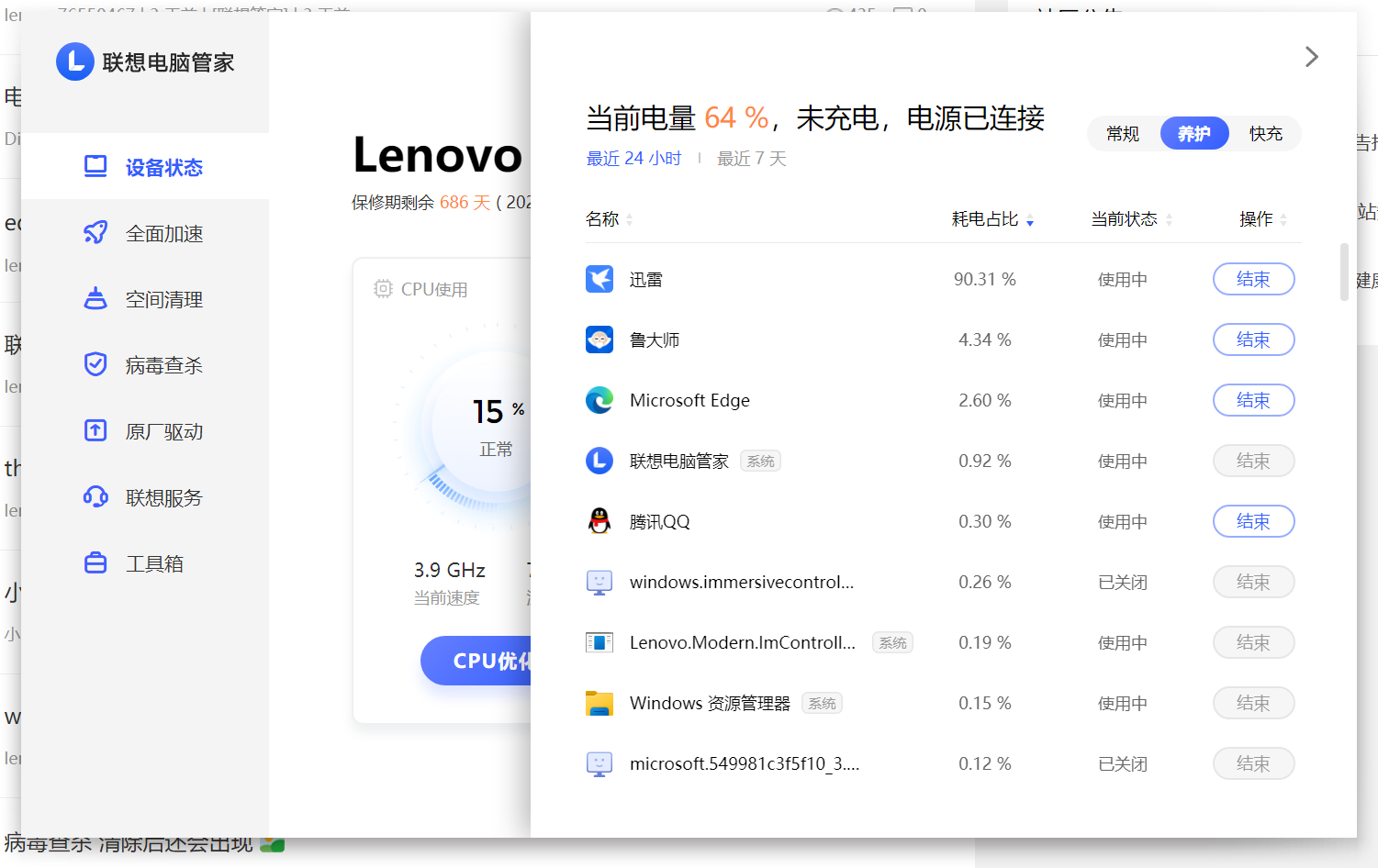Click the 结束 button for Lenovo.Modern.ImController
This screenshot has height=868, width=1378.
(1253, 642)
